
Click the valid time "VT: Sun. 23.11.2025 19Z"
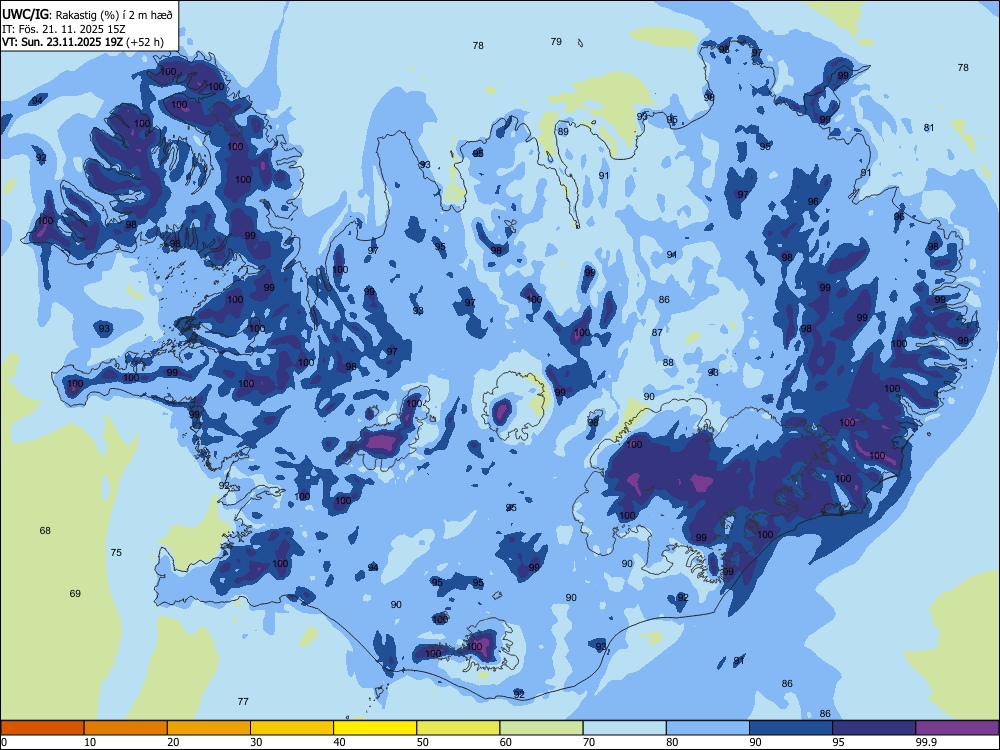point(62,42)
